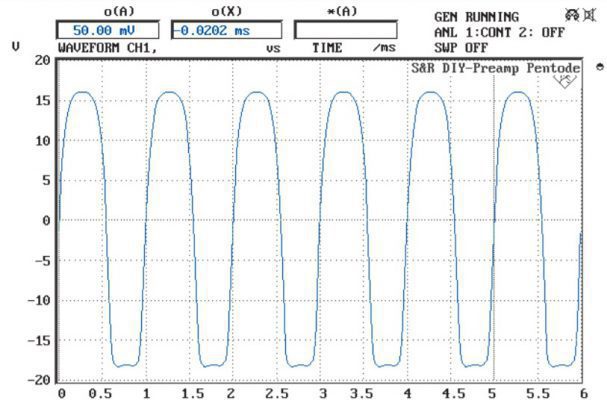Click the -20 tick on the voltage axis
The image size is (607, 400).
pyautogui.click(x=39, y=380)
